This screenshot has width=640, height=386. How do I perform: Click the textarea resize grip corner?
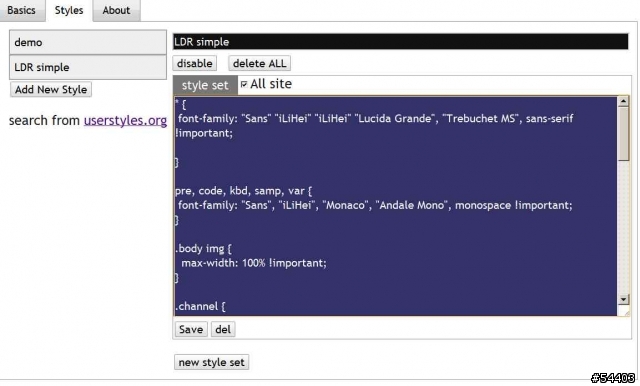626,312
